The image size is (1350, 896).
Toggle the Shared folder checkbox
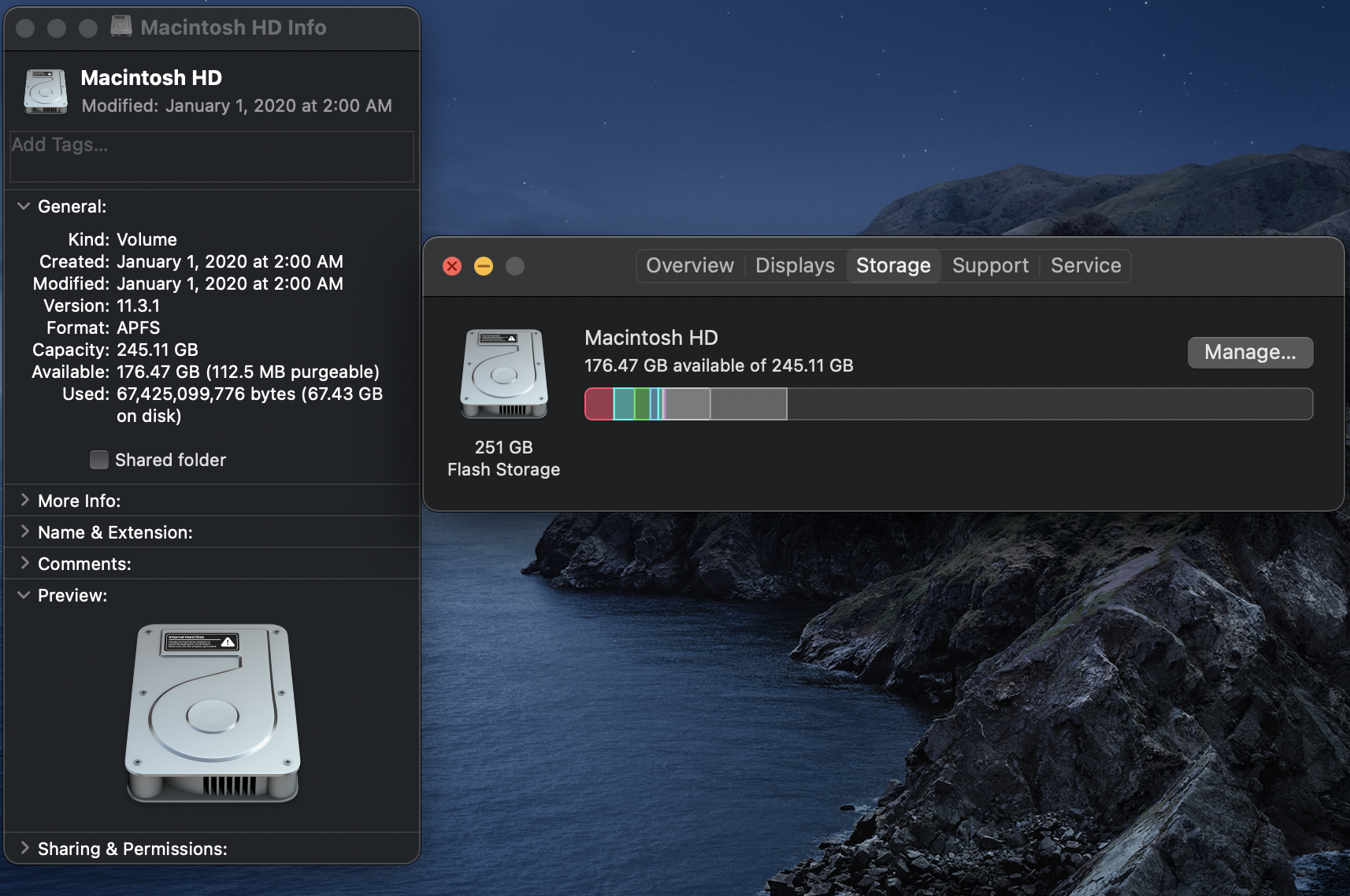(99, 460)
